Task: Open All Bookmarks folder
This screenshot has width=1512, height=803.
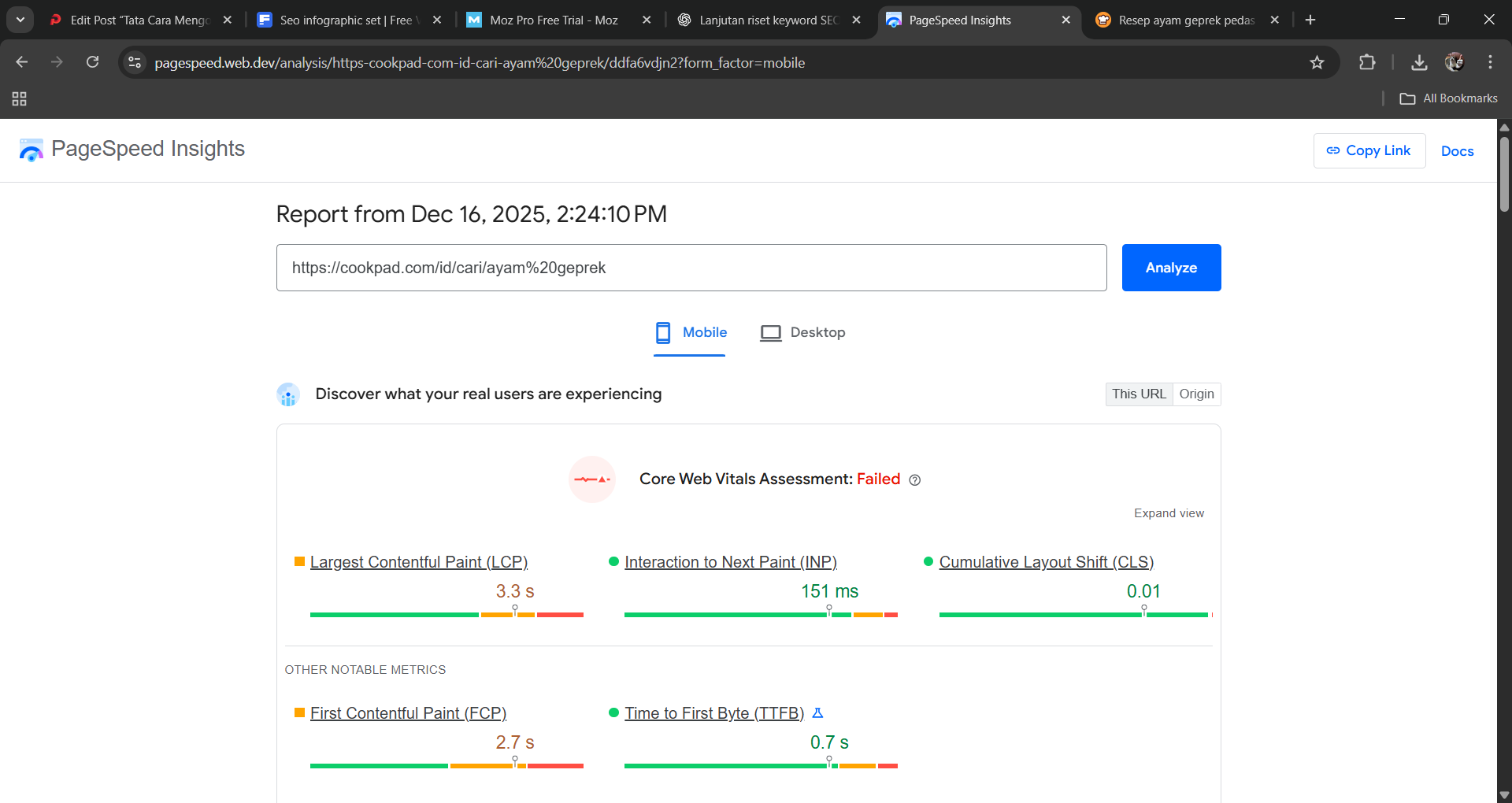Action: pos(1449,98)
